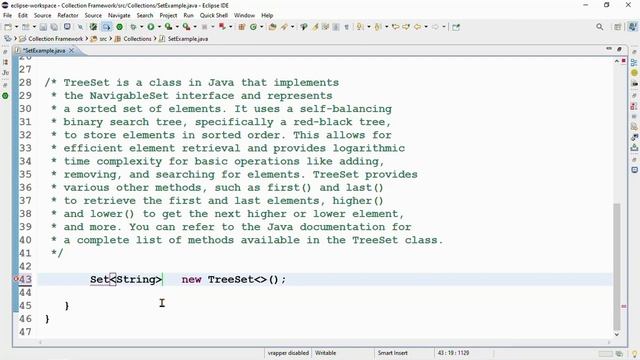Click the Writable status text
This screenshot has width=640, height=360.
pyautogui.click(x=325, y=353)
